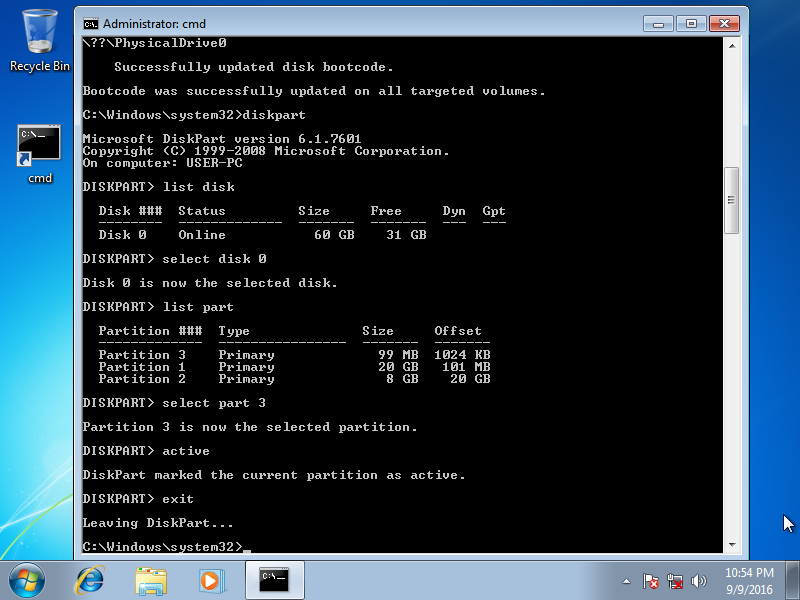Image resolution: width=800 pixels, height=600 pixels.
Task: Click the 'DISKPART> list part' command
Action: click(158, 307)
